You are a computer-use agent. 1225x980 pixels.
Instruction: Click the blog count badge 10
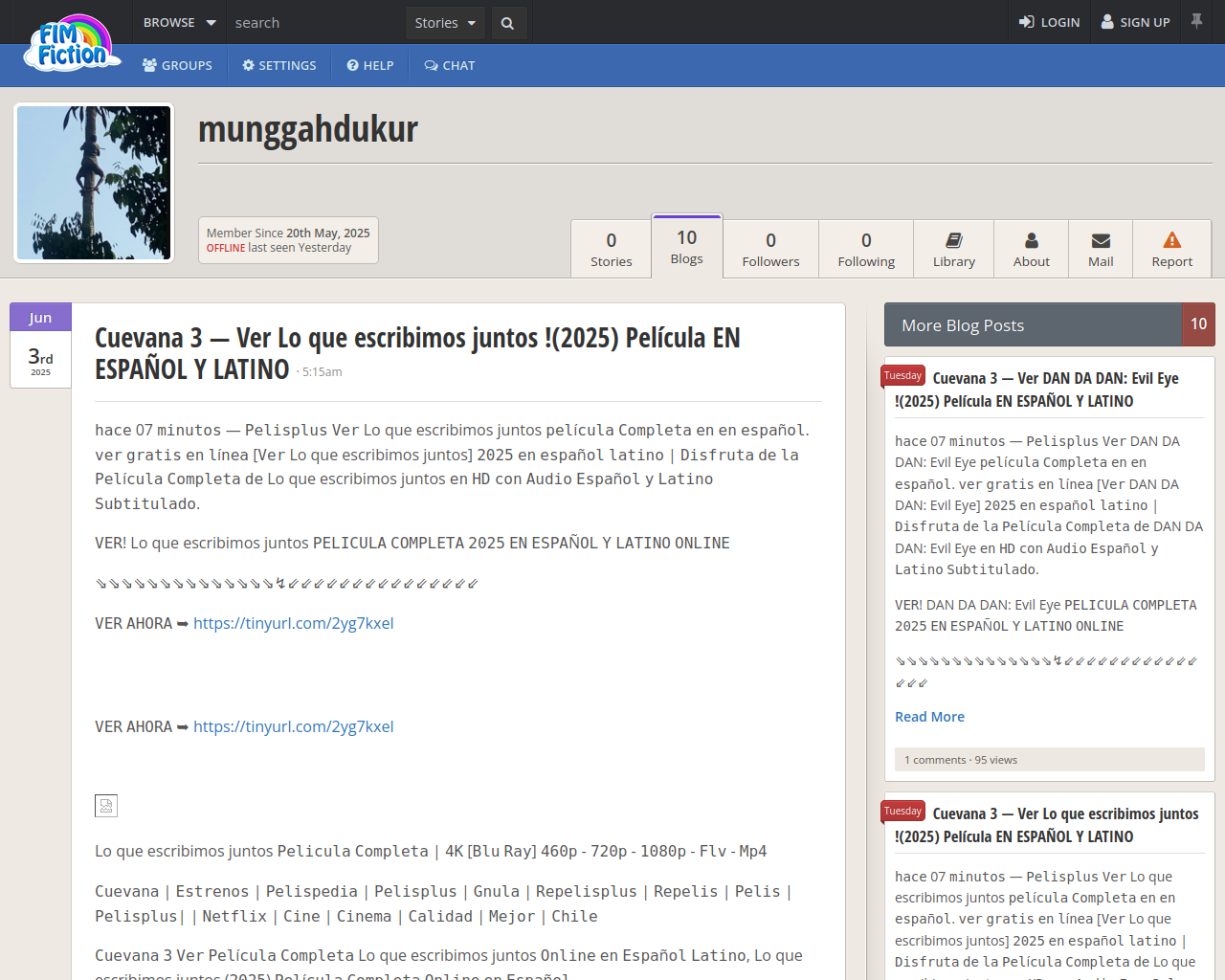point(1198,324)
